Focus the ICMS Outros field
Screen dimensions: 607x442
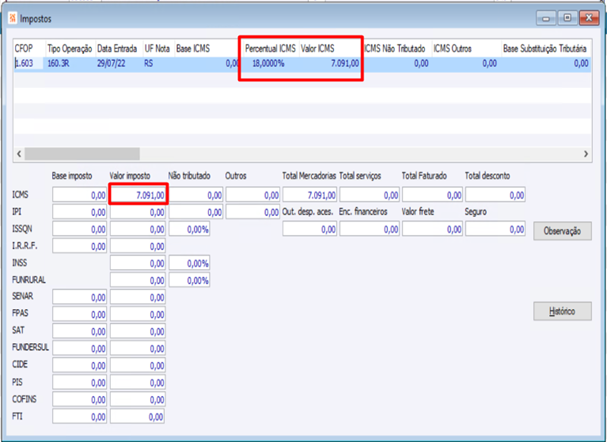[x=253, y=195]
